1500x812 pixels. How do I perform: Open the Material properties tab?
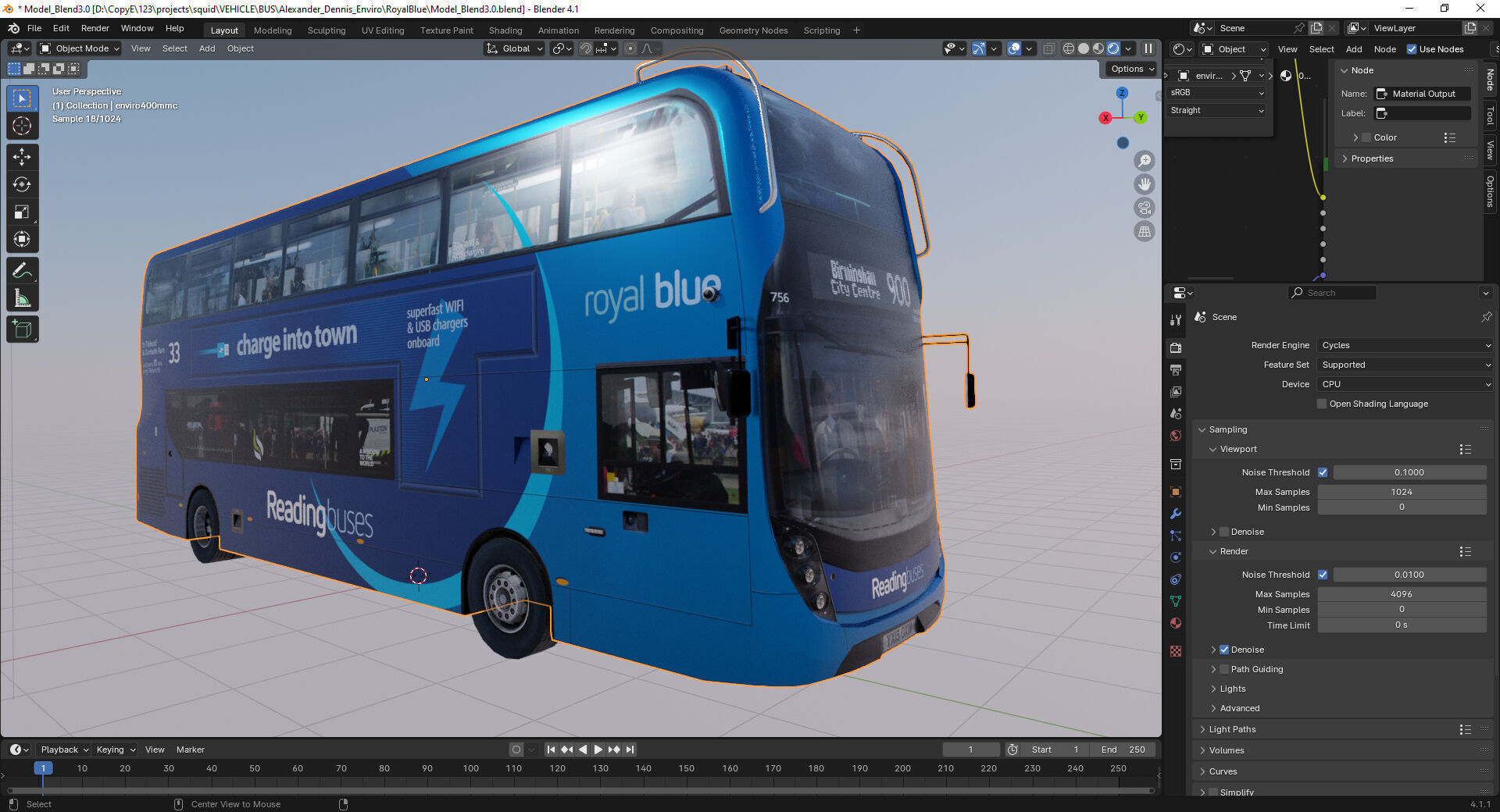click(1176, 623)
